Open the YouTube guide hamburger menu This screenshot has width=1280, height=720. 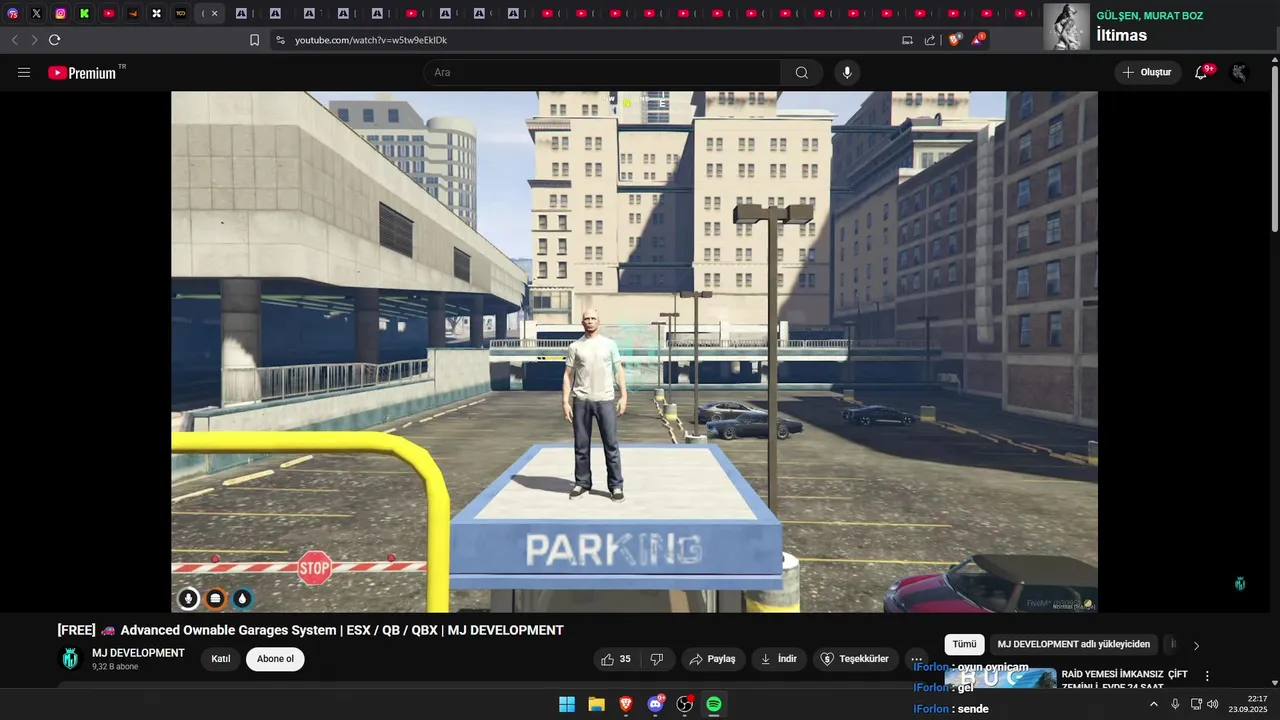[24, 73]
